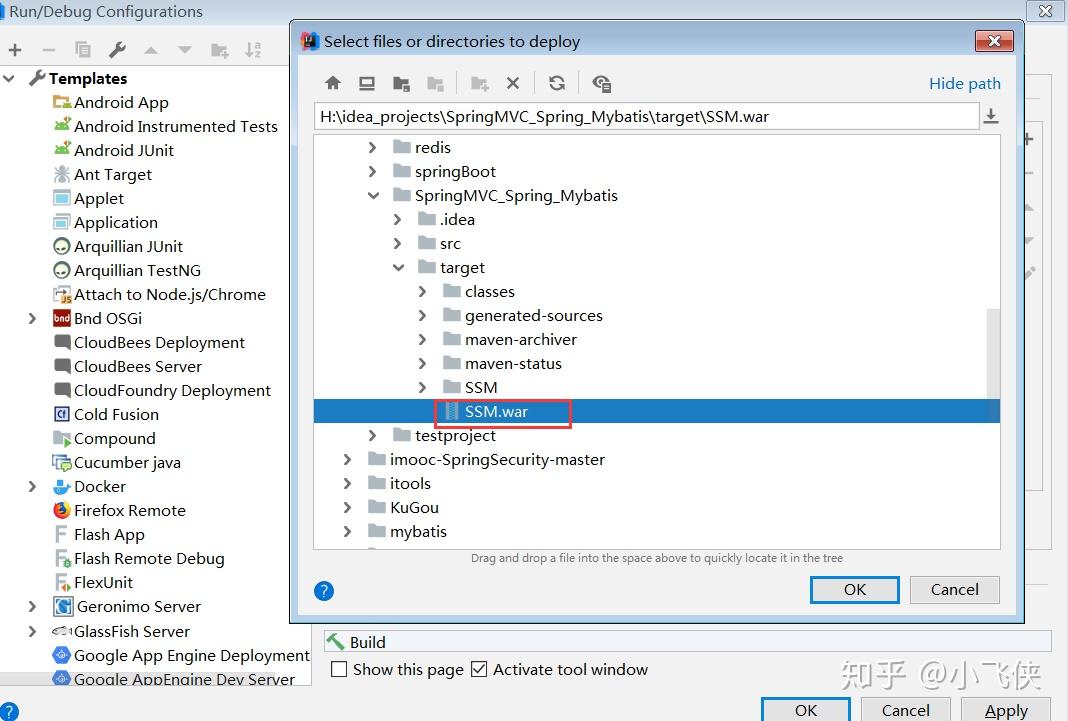
Task: Click the New Folder icon in file chooser
Action: [x=480, y=83]
